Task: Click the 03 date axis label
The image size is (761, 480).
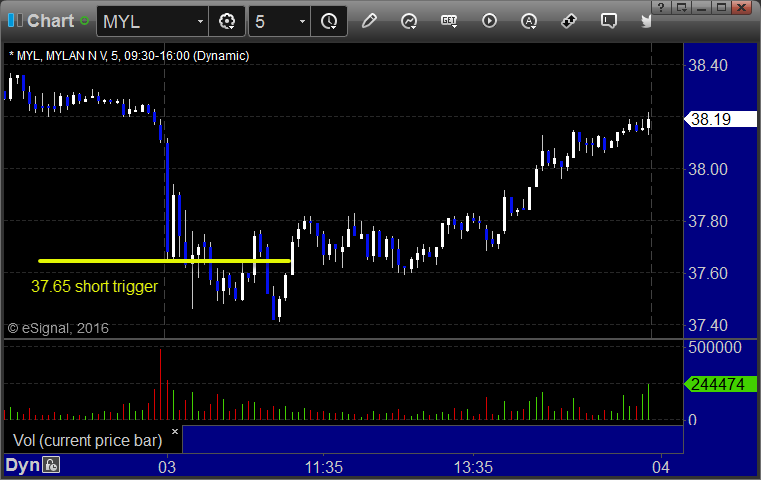Action: [167, 467]
